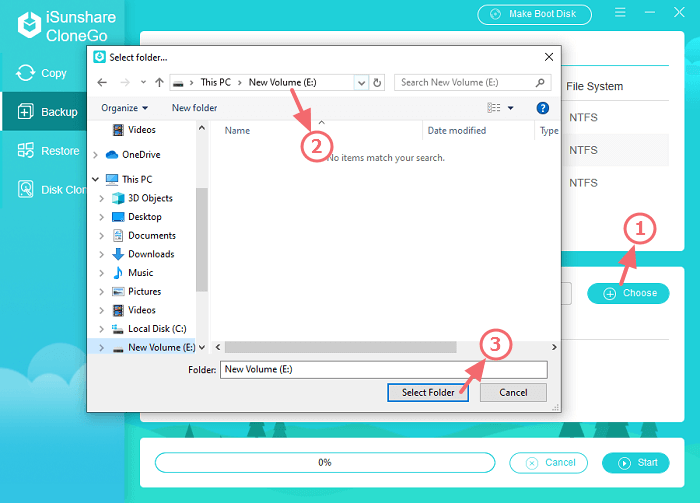Close the Select folder dialog
The image size is (700, 503).
(549, 57)
